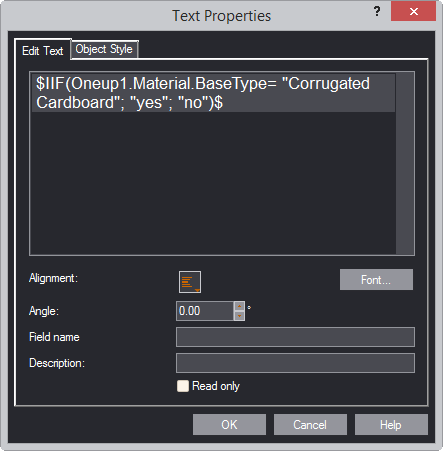
Task: Click inside the Angle value field
Action: pyautogui.click(x=205, y=311)
